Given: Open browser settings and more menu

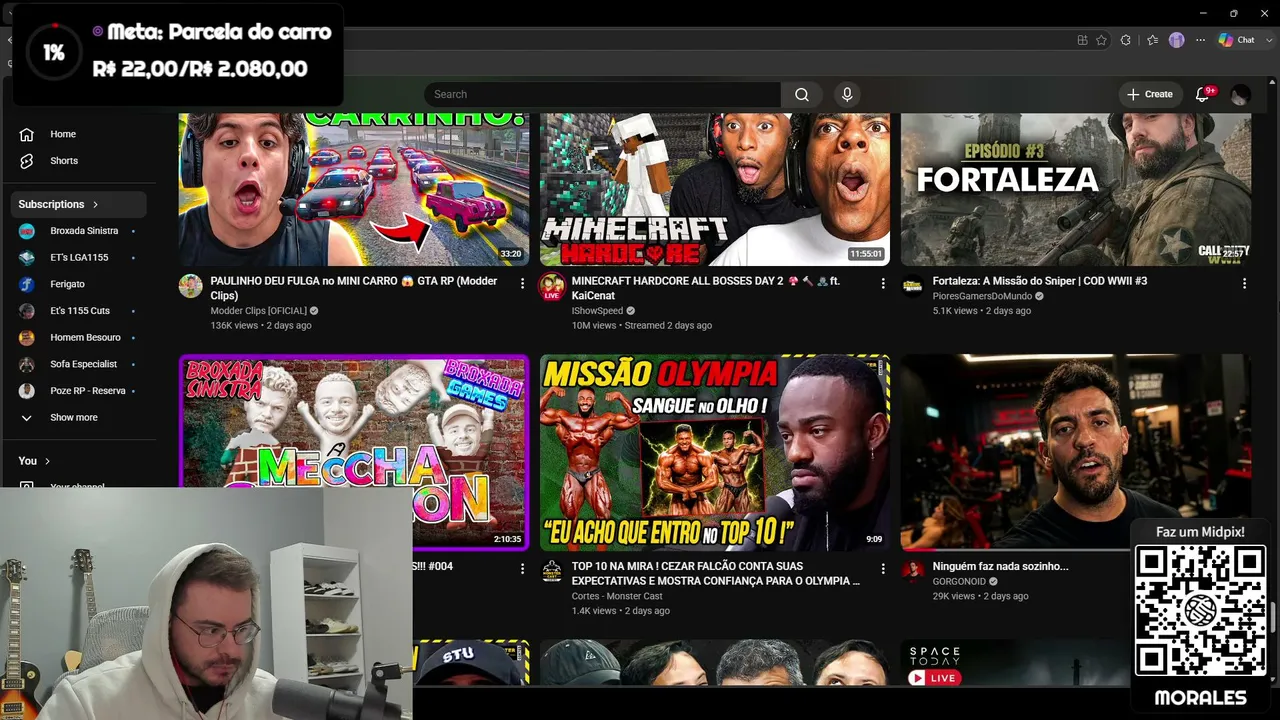Looking at the screenshot, I should [x=1201, y=40].
